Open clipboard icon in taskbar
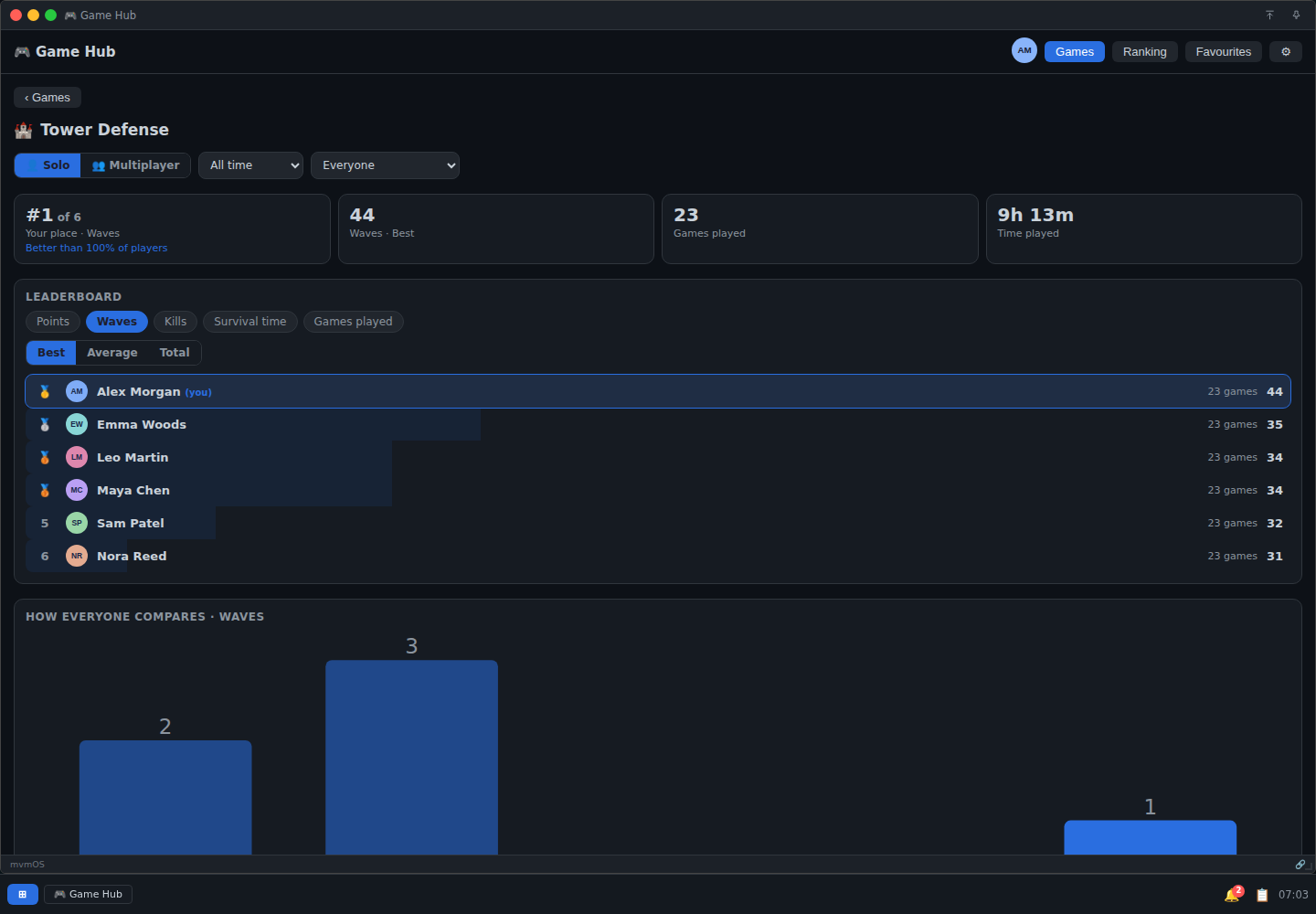This screenshot has height=914, width=1316. pos(1262,895)
